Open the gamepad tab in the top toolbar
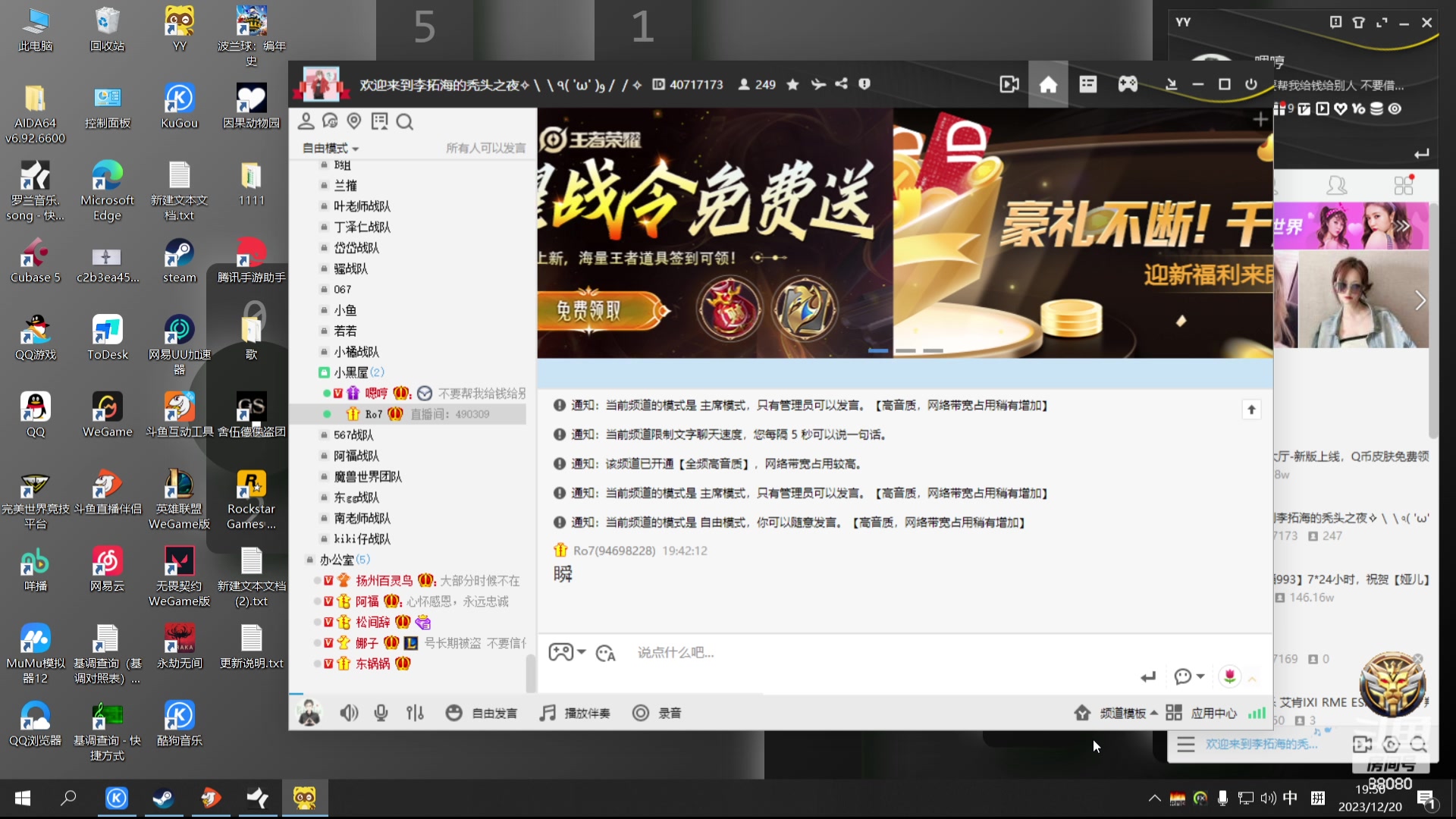The image size is (1456, 819). pyautogui.click(x=1128, y=84)
